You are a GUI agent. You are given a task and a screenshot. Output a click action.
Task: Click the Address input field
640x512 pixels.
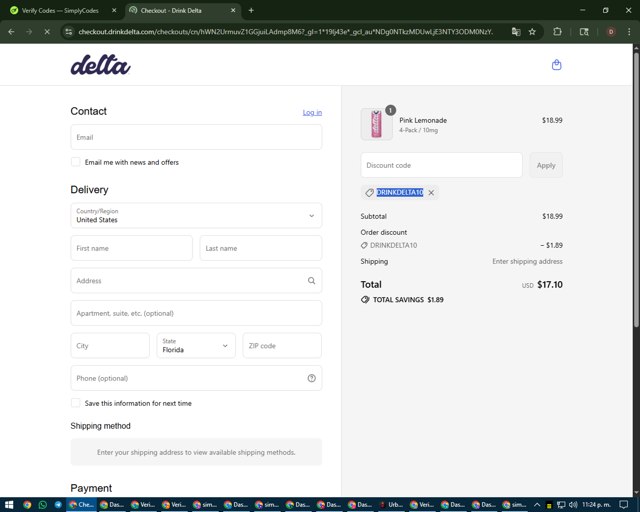pyautogui.click(x=196, y=280)
